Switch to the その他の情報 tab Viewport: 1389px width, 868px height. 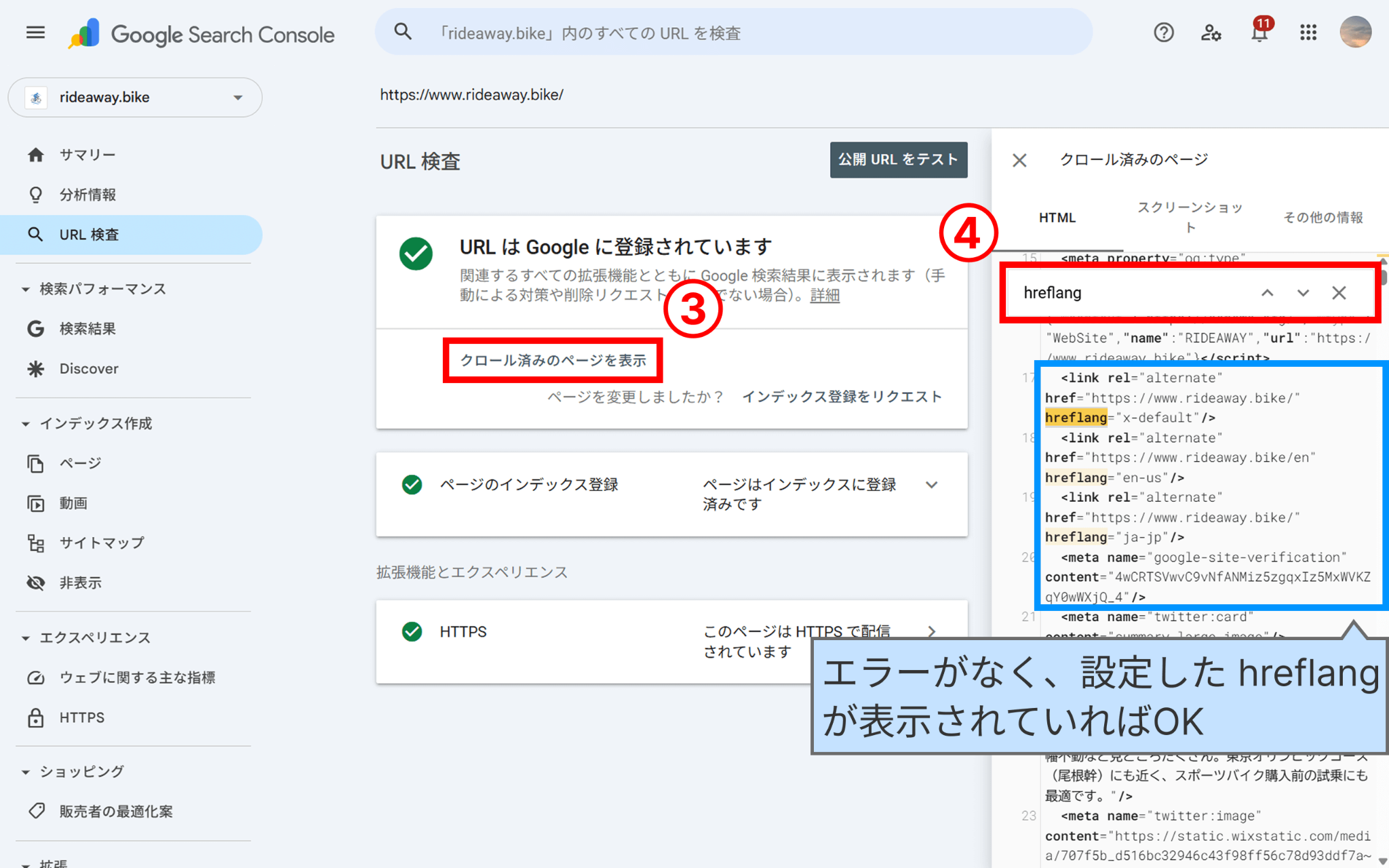(1321, 217)
